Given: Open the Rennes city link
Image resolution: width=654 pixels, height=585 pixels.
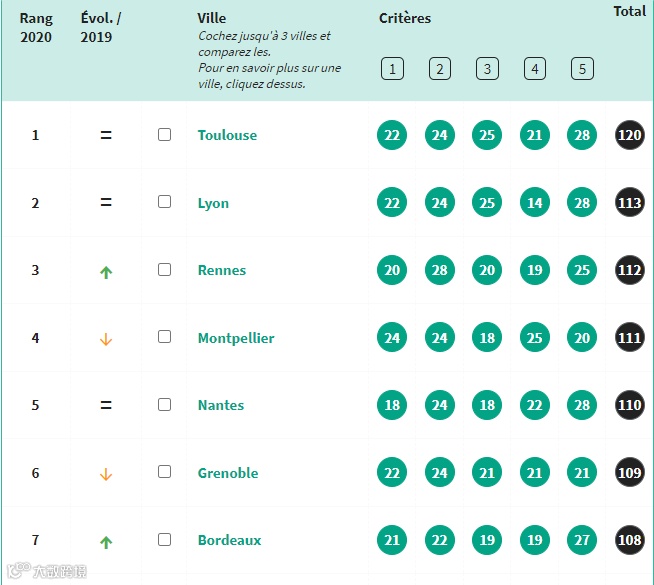Looking at the screenshot, I should pos(222,270).
